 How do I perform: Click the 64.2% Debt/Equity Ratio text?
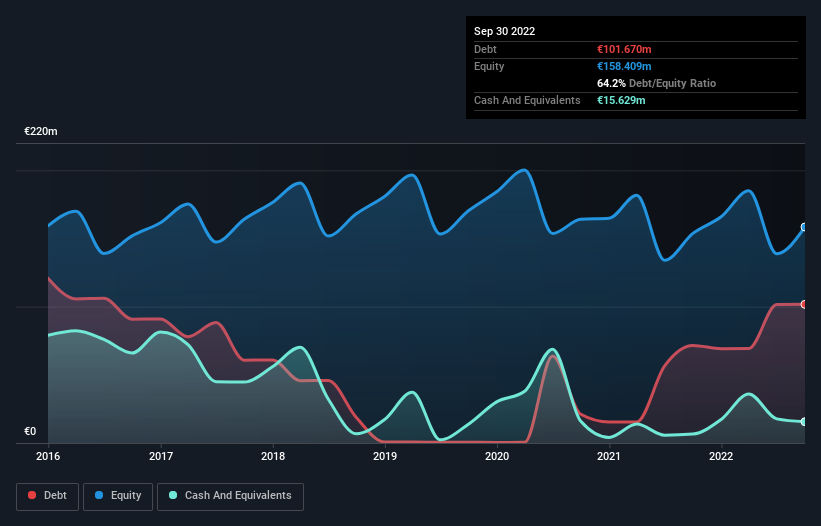[x=656, y=83]
